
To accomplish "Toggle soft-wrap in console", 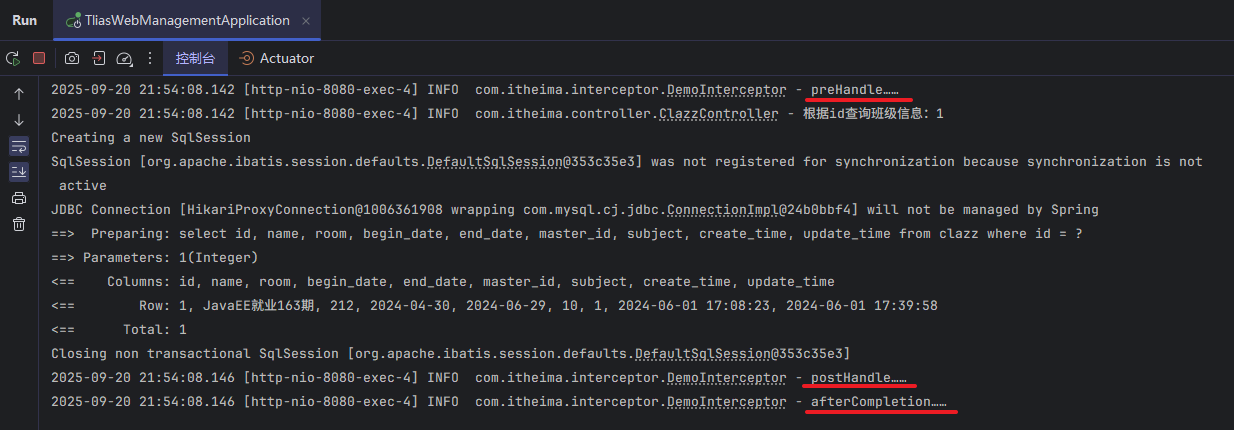I will tap(19, 146).
